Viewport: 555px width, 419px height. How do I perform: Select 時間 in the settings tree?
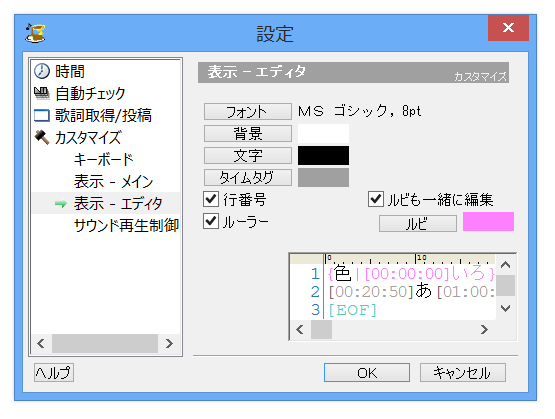click(70, 71)
